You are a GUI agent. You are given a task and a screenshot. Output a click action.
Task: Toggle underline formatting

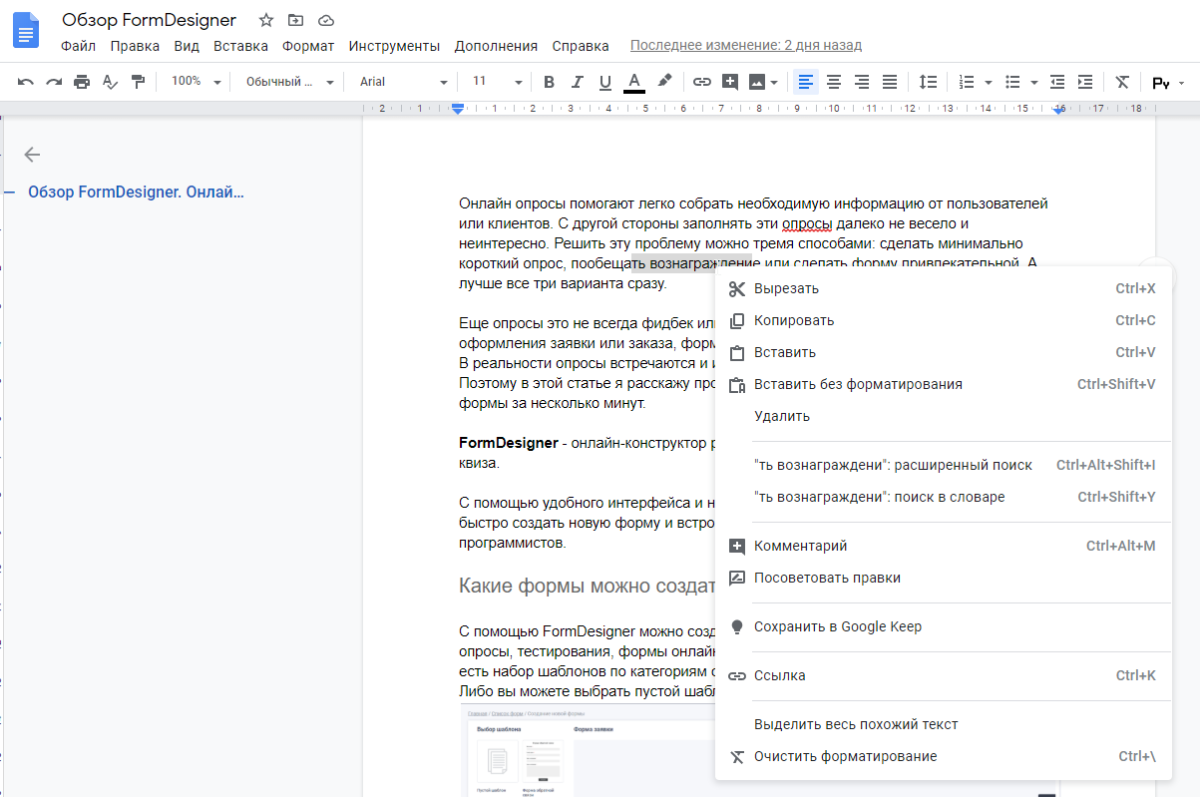tap(604, 82)
